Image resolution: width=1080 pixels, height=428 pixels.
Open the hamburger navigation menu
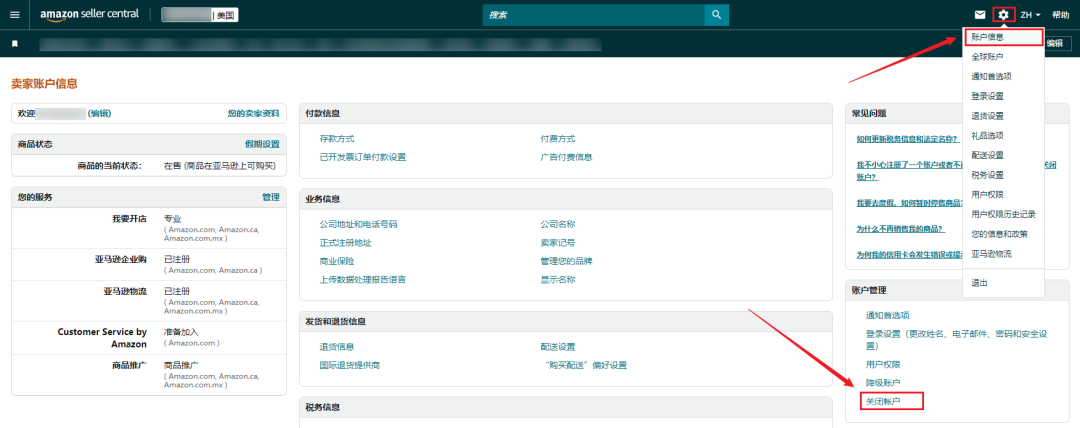(14, 14)
